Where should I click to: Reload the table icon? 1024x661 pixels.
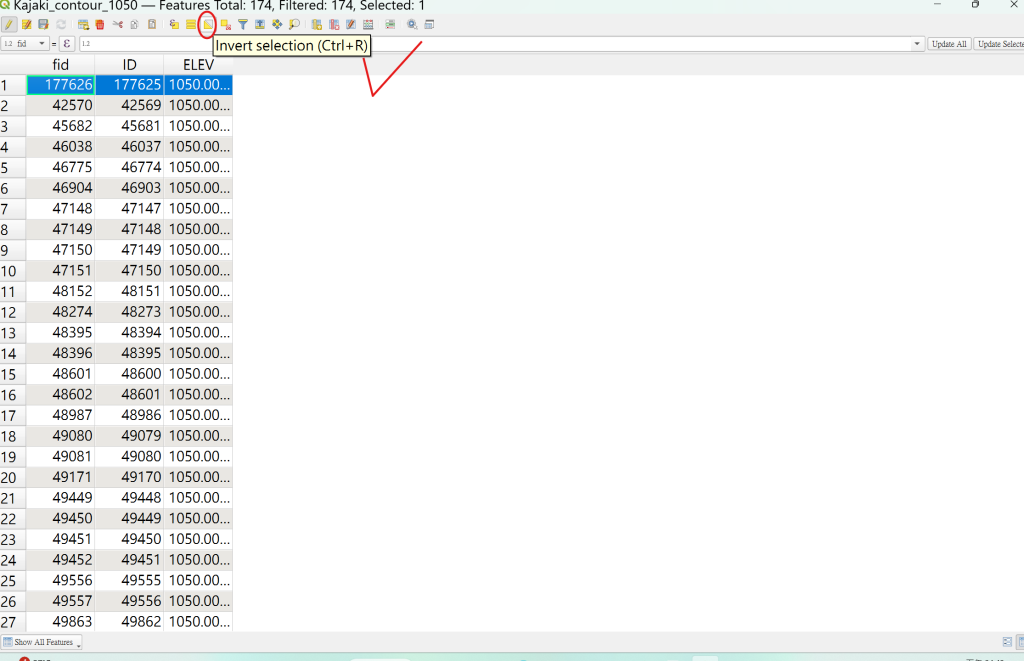coord(61,25)
